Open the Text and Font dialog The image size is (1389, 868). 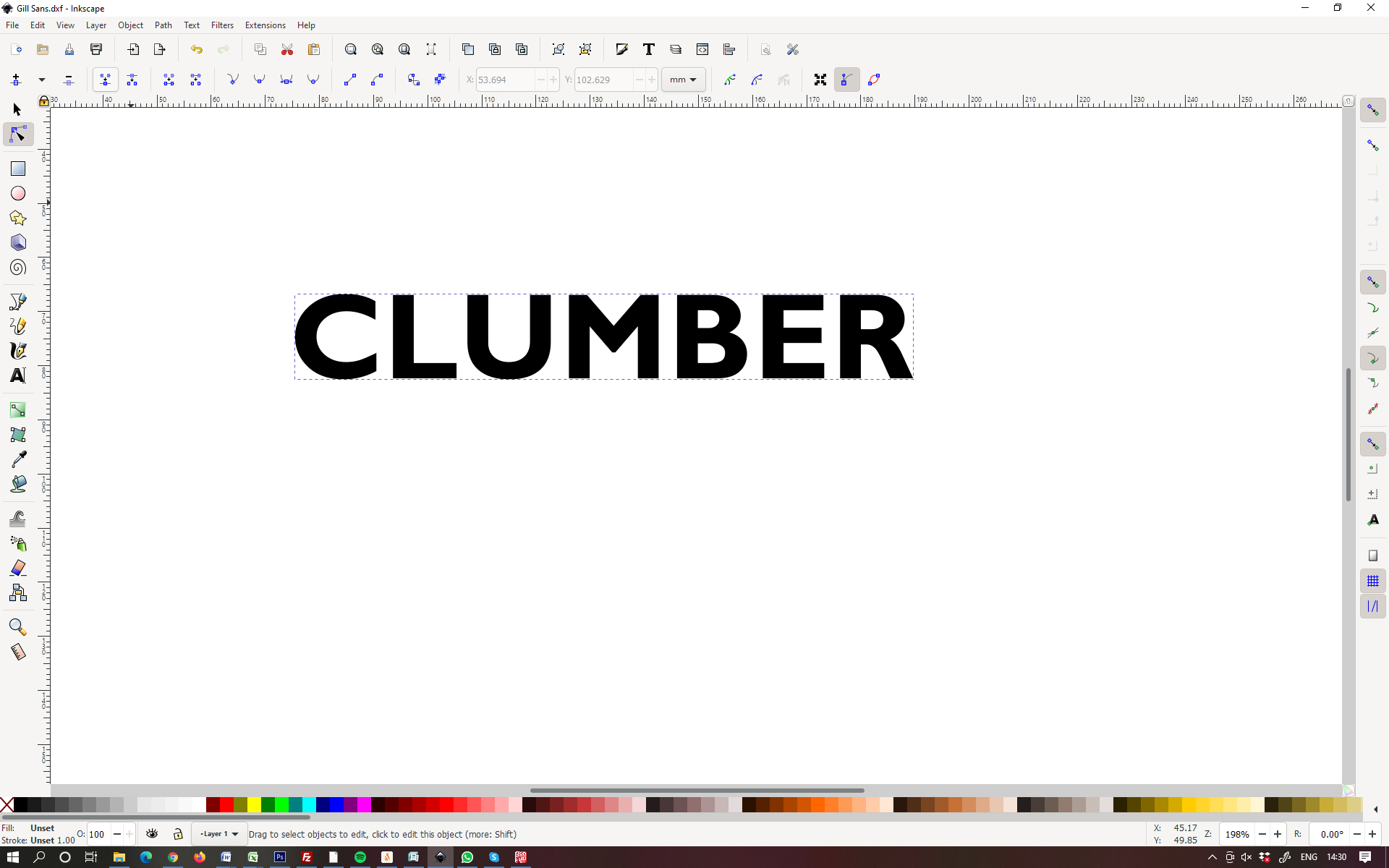click(x=648, y=49)
